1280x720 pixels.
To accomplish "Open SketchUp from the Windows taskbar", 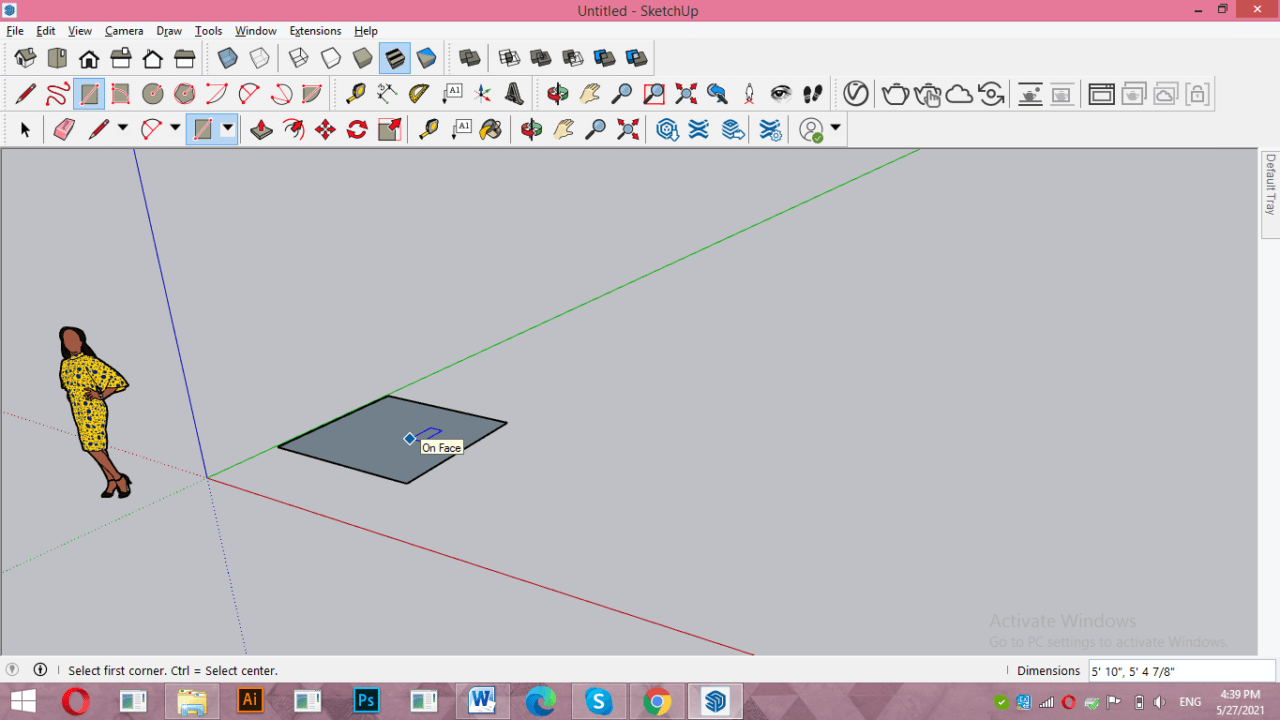I will tap(714, 701).
